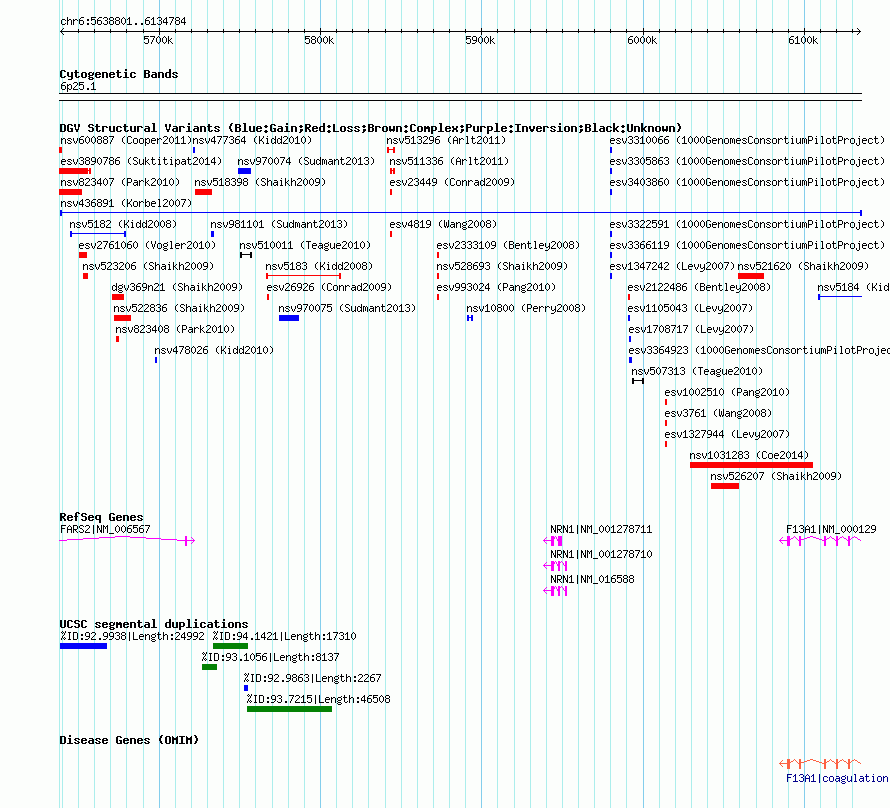This screenshot has width=890, height=808.
Task: Select the F13A1|NM_000129 RefSeq gene label
Action: 831,529
